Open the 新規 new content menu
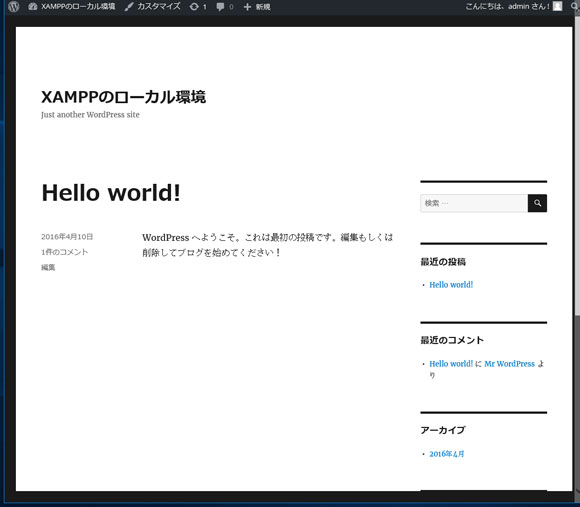Screen dimensions: 580x507 (257, 7)
